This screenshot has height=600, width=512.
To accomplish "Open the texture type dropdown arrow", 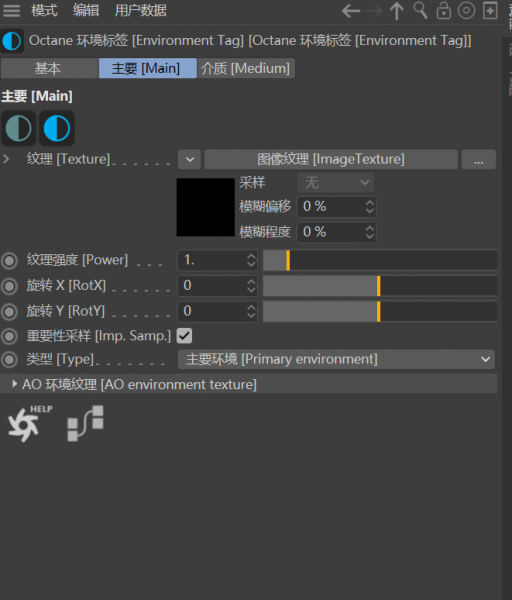I will (190, 159).
